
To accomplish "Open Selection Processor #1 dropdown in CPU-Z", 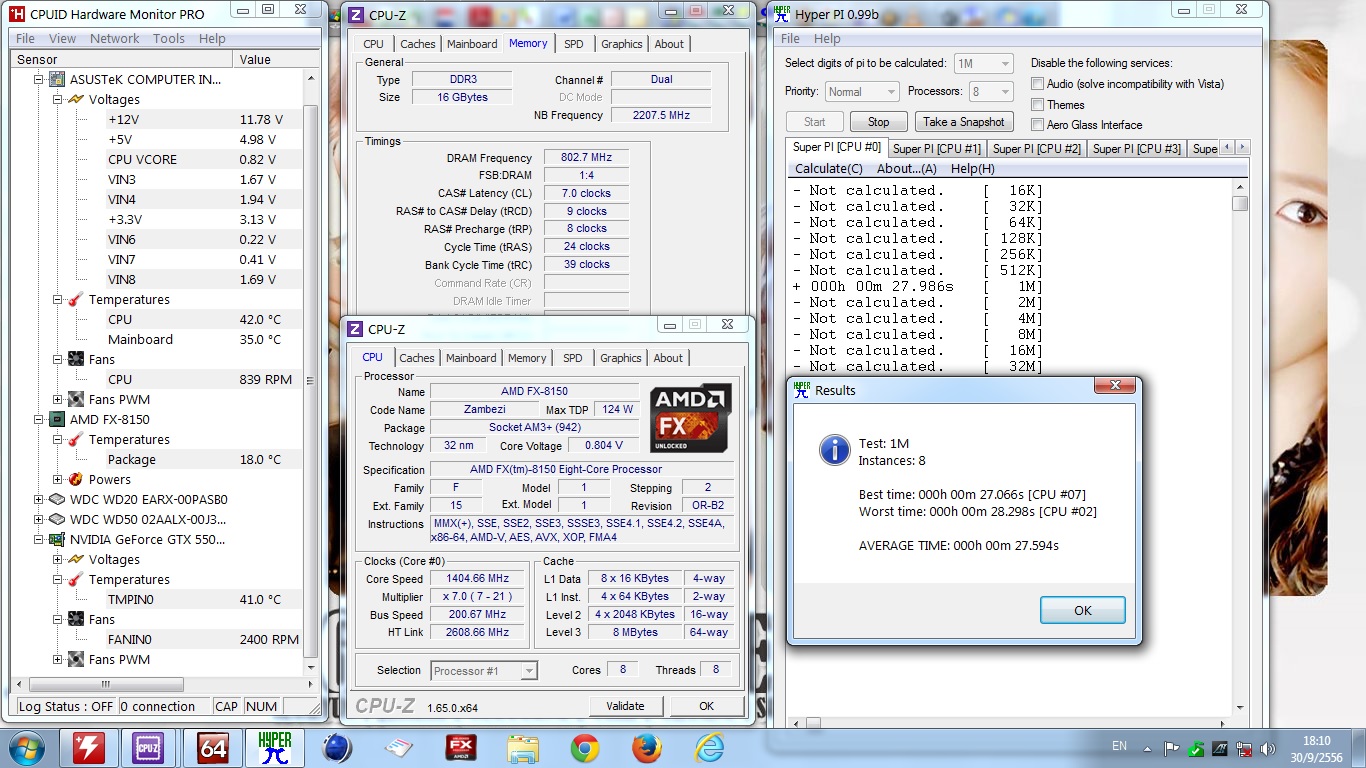I will (x=485, y=670).
